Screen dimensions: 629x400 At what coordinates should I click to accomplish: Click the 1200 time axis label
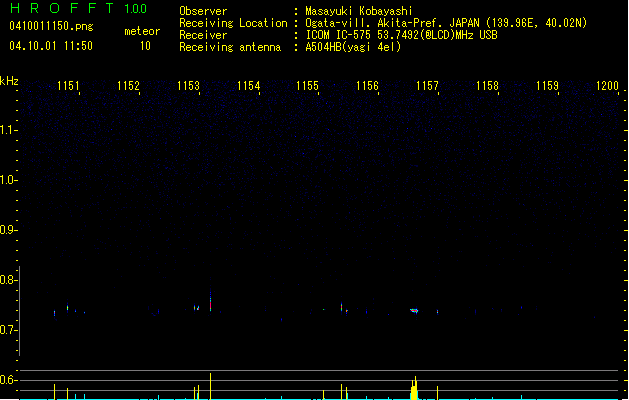pos(607,86)
